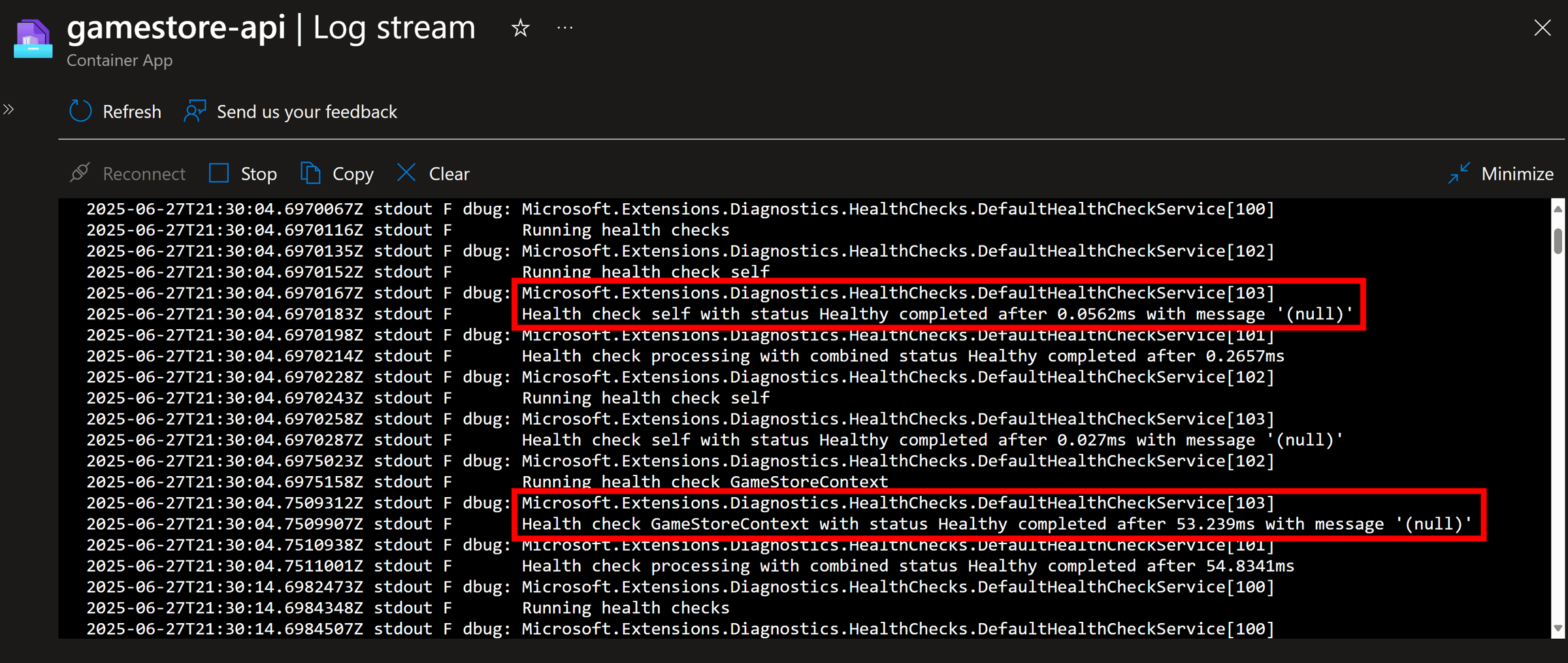
Task: Click the Minimize arrows icon
Action: click(1459, 173)
